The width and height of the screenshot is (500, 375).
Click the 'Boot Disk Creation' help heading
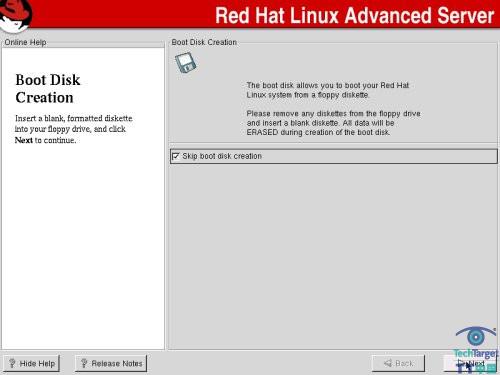[48, 89]
